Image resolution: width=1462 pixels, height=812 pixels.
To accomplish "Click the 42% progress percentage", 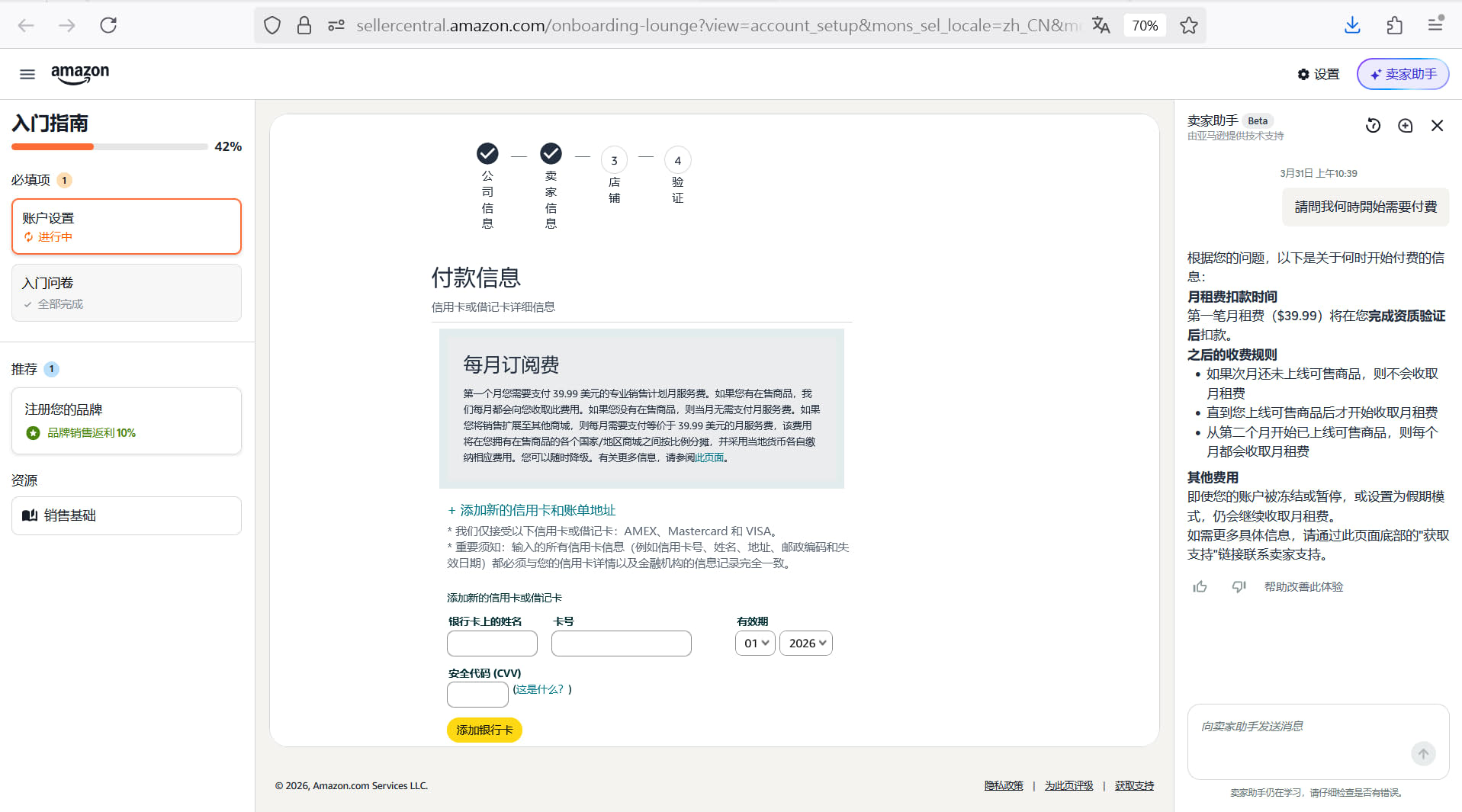I will pos(228,146).
